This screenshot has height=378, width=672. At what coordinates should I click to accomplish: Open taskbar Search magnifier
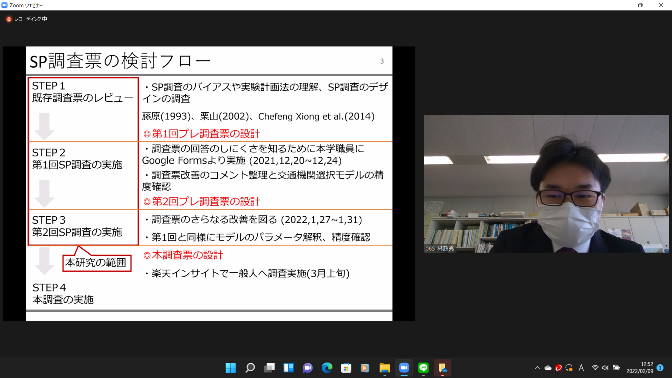click(250, 368)
